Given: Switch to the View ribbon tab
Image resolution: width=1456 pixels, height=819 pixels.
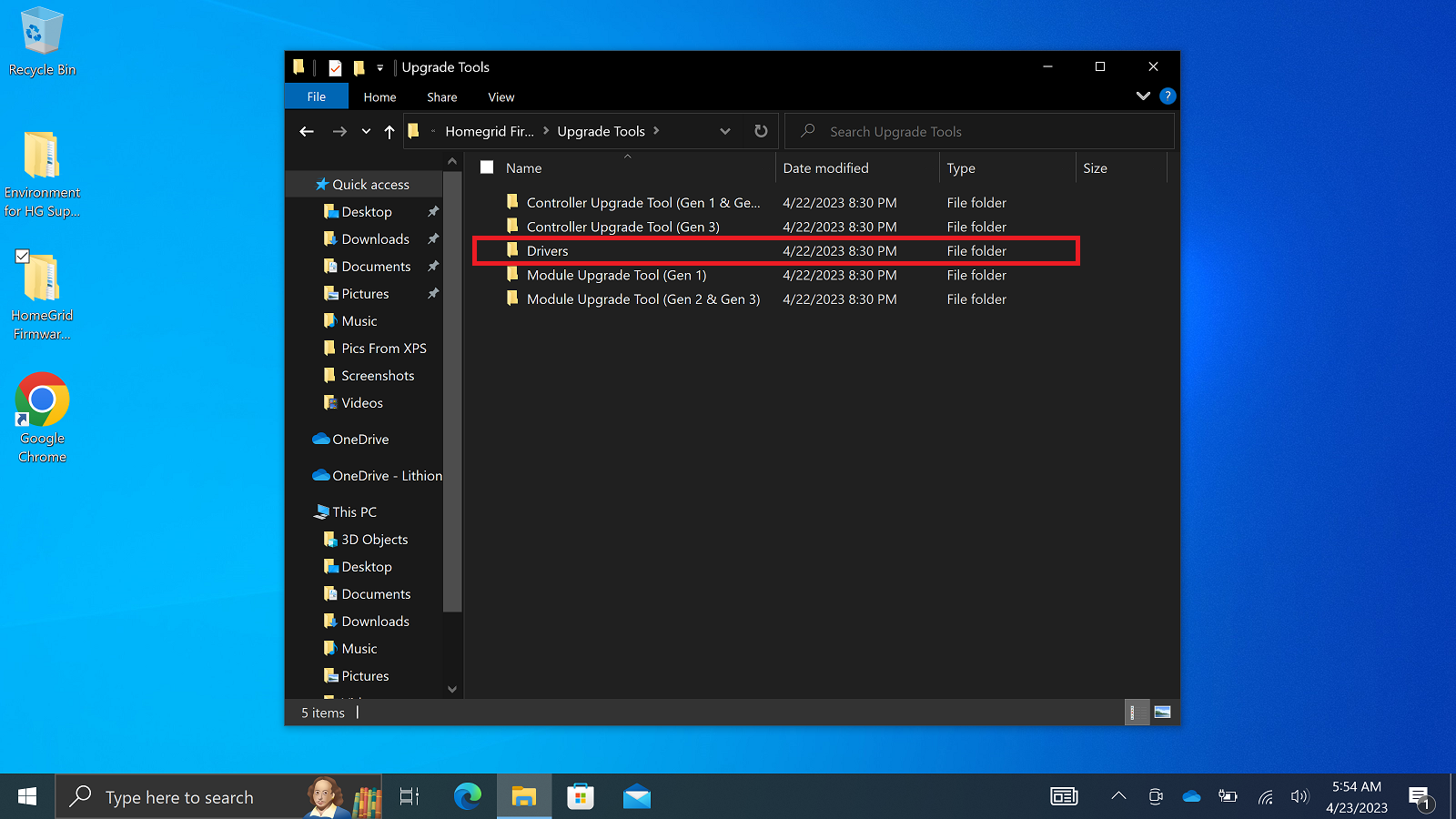Looking at the screenshot, I should [501, 97].
